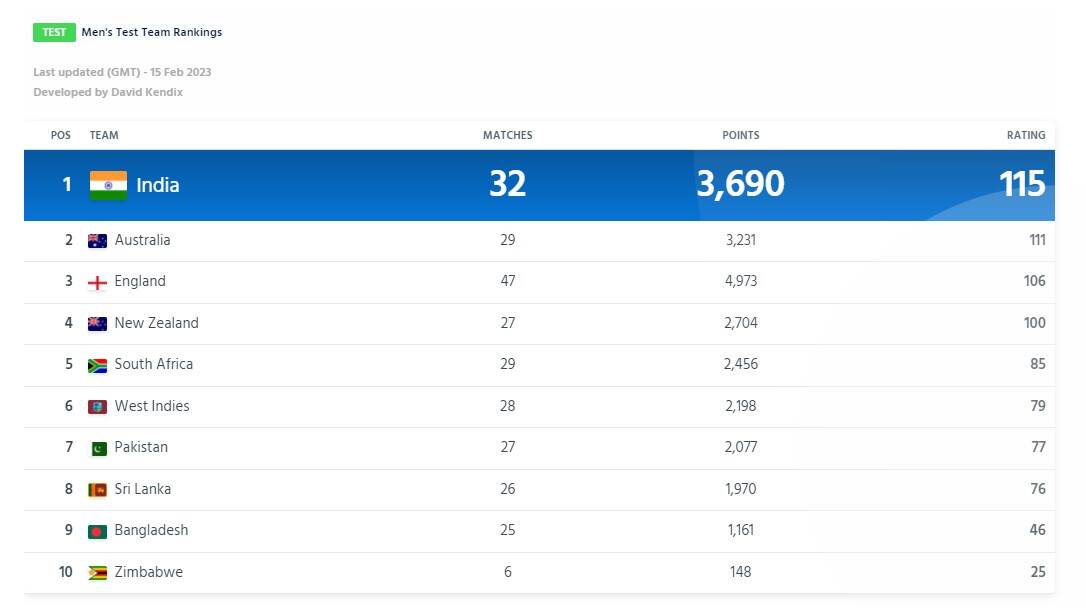Click West Indies' matches value 28
This screenshot has height=612, width=1086.
(508, 406)
